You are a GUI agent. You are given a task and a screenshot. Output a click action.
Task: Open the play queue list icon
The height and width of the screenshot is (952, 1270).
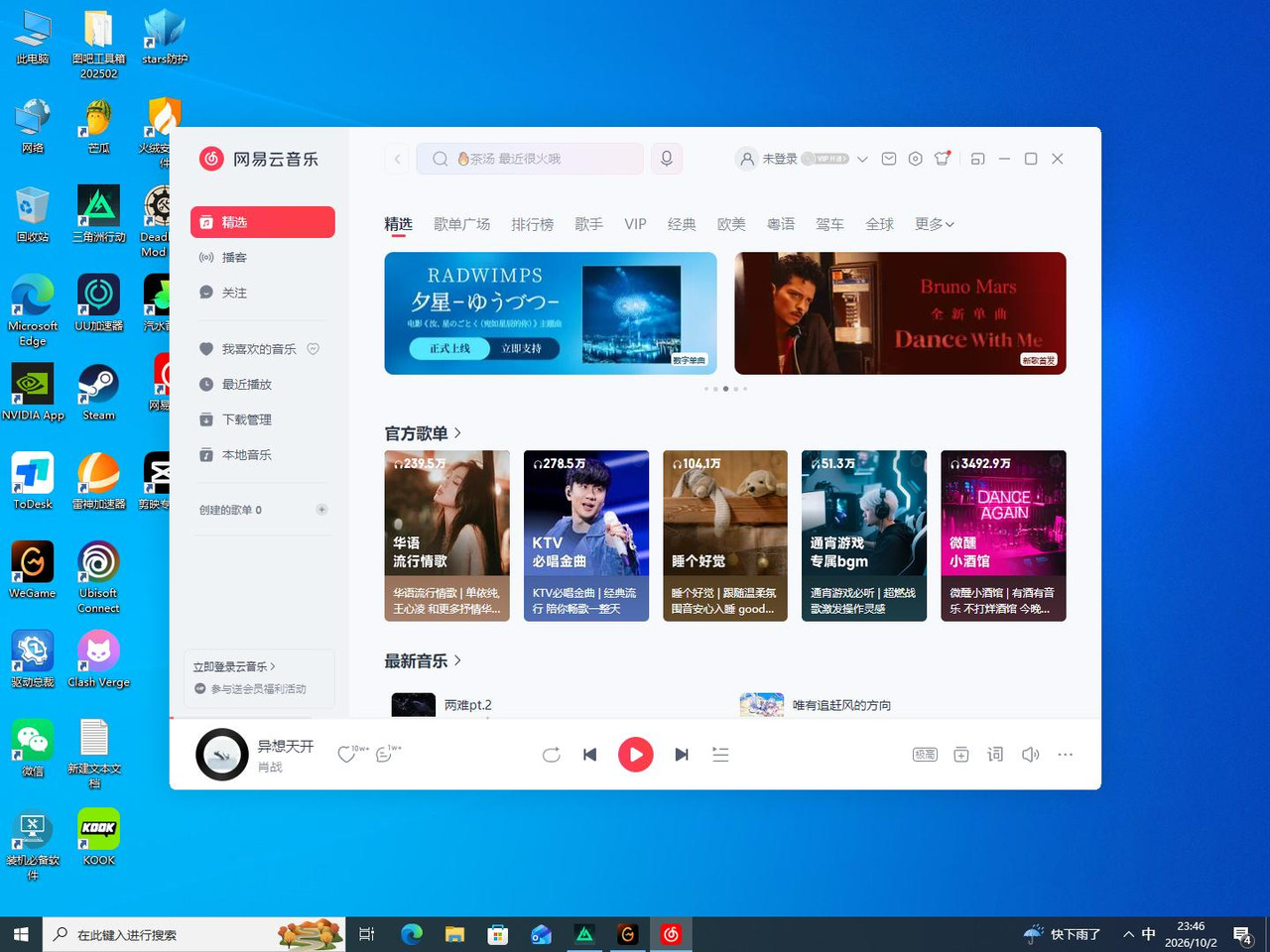(x=721, y=755)
